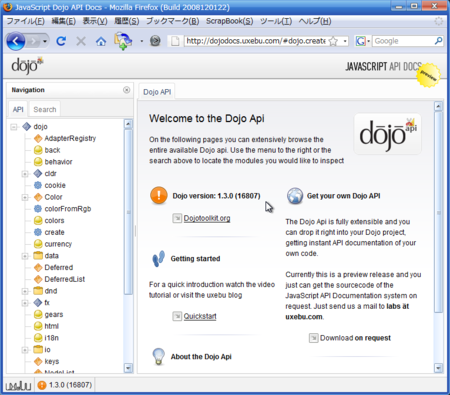
Task: Expand the data folder node
Action: point(25,256)
